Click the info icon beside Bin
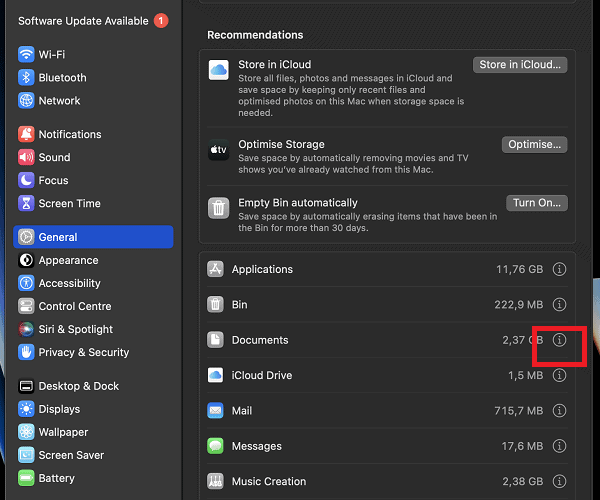The width and height of the screenshot is (600, 500). 559,304
